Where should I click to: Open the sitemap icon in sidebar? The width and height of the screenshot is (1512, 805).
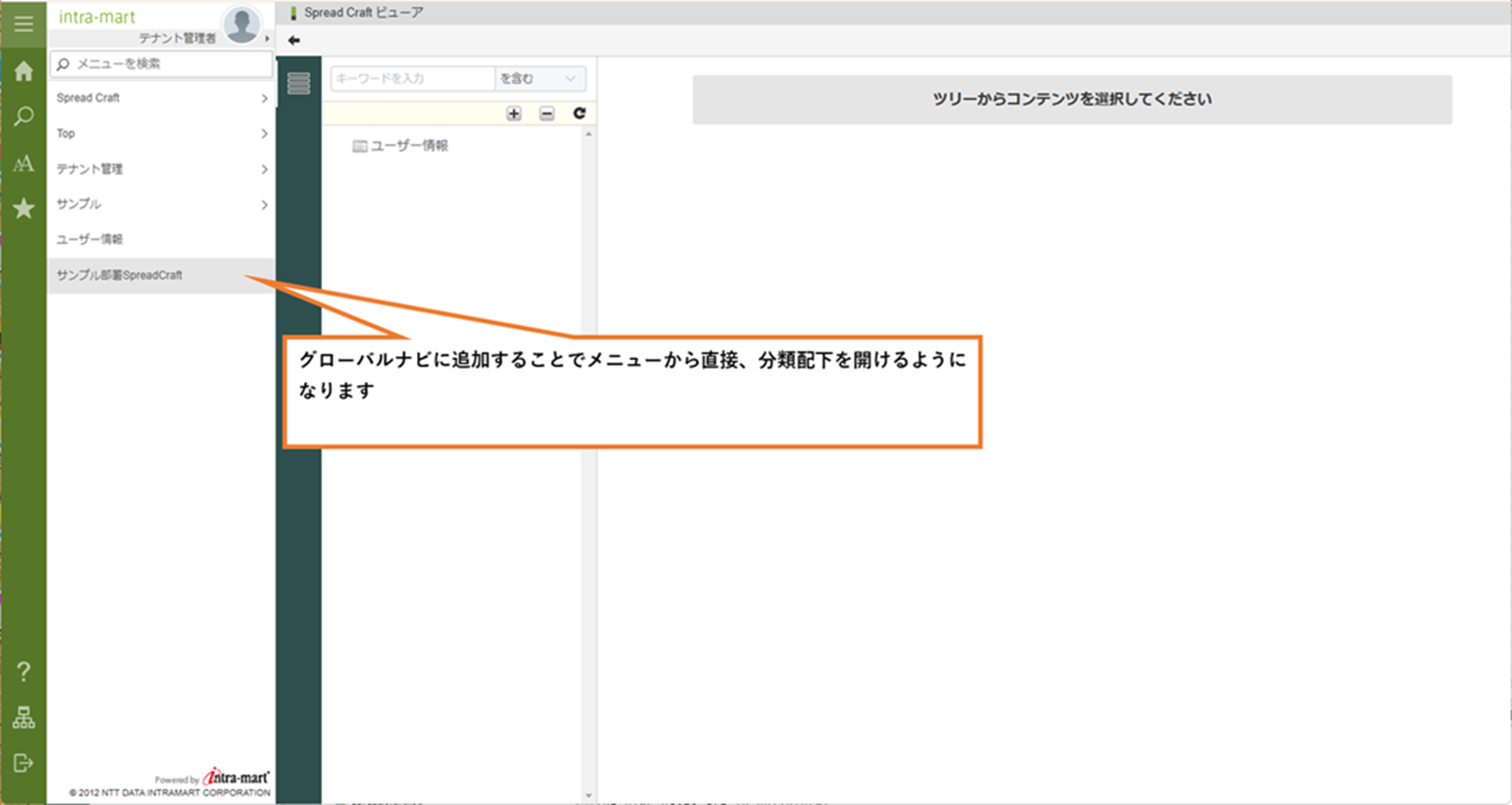[24, 718]
